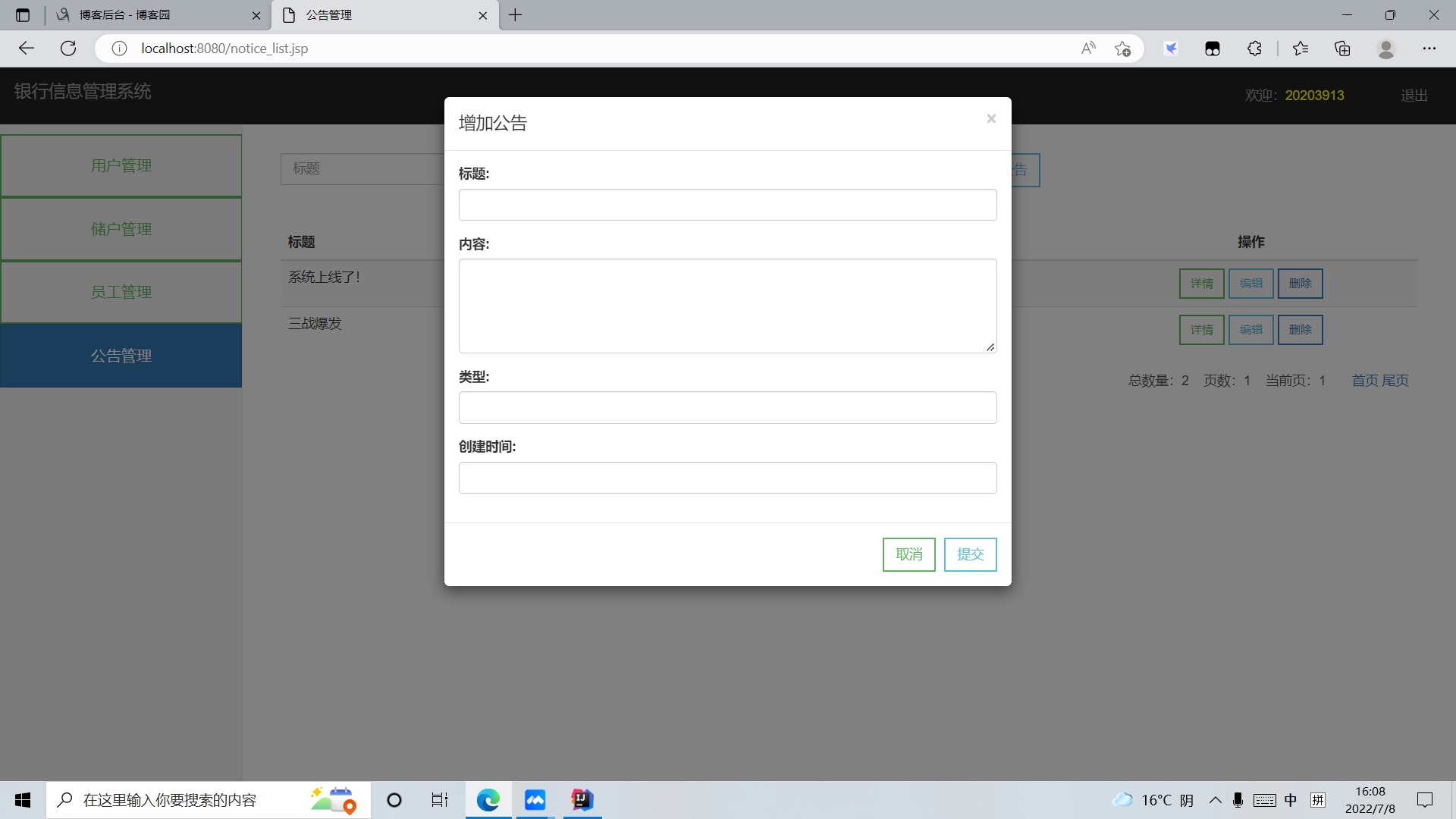Open browser settings and more menu
Screen dimensions: 1456x819
click(1429, 49)
